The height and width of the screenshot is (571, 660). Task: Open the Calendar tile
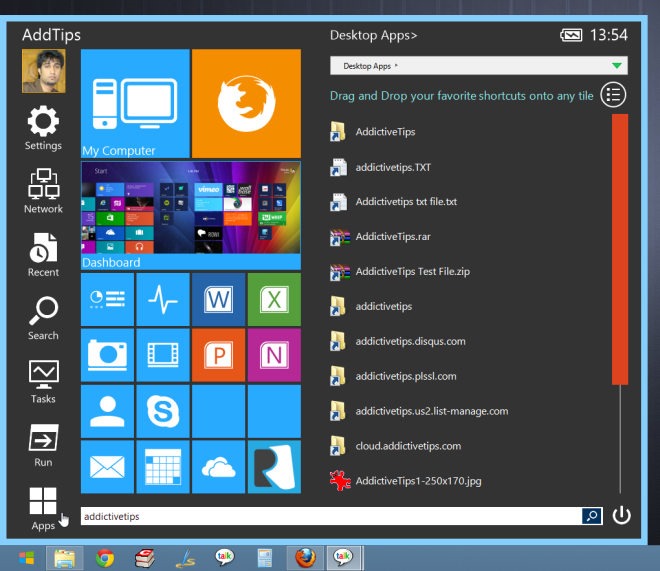coord(163,467)
